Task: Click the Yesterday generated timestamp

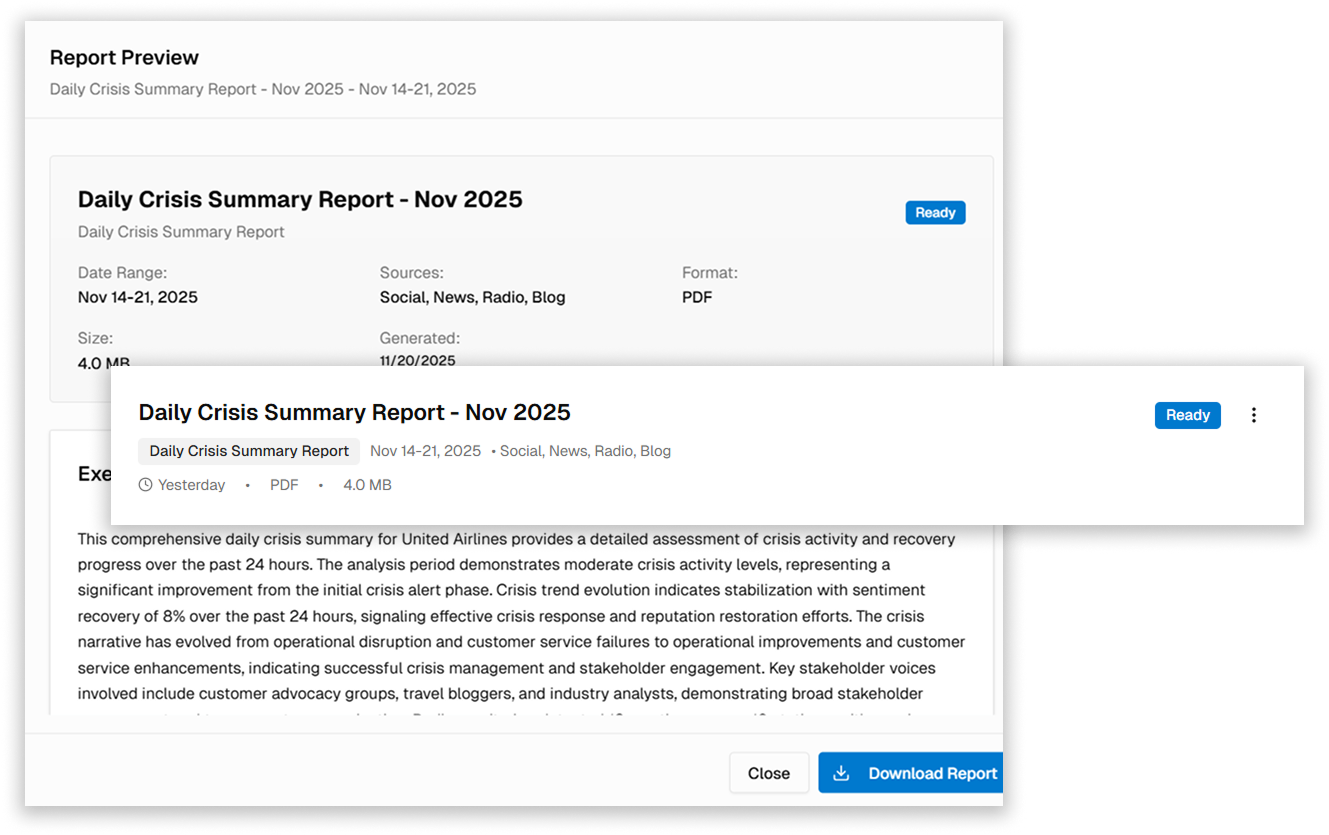Action: coord(192,484)
